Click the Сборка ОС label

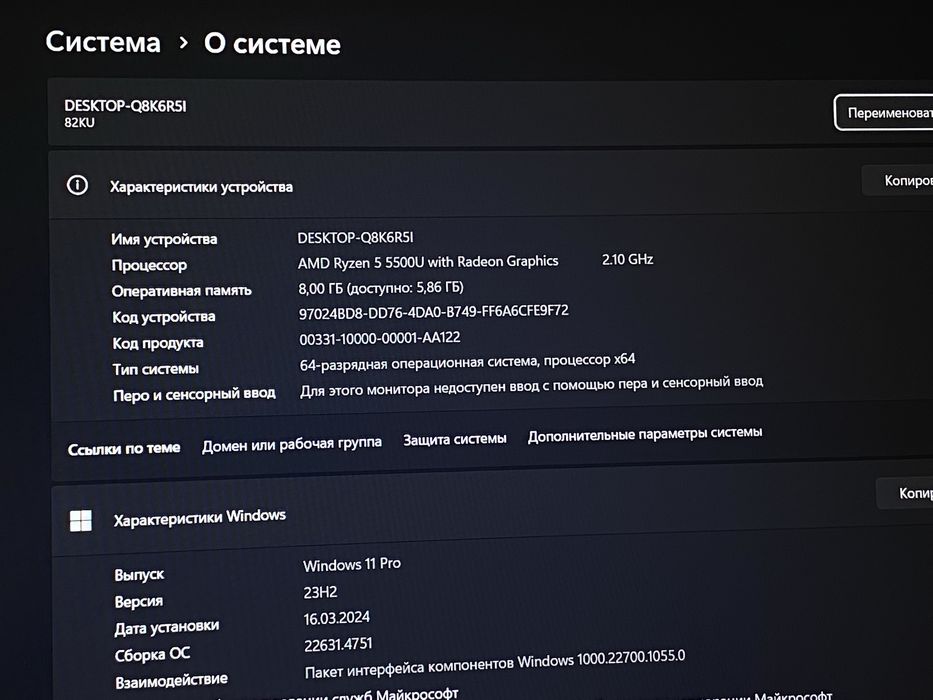(152, 654)
